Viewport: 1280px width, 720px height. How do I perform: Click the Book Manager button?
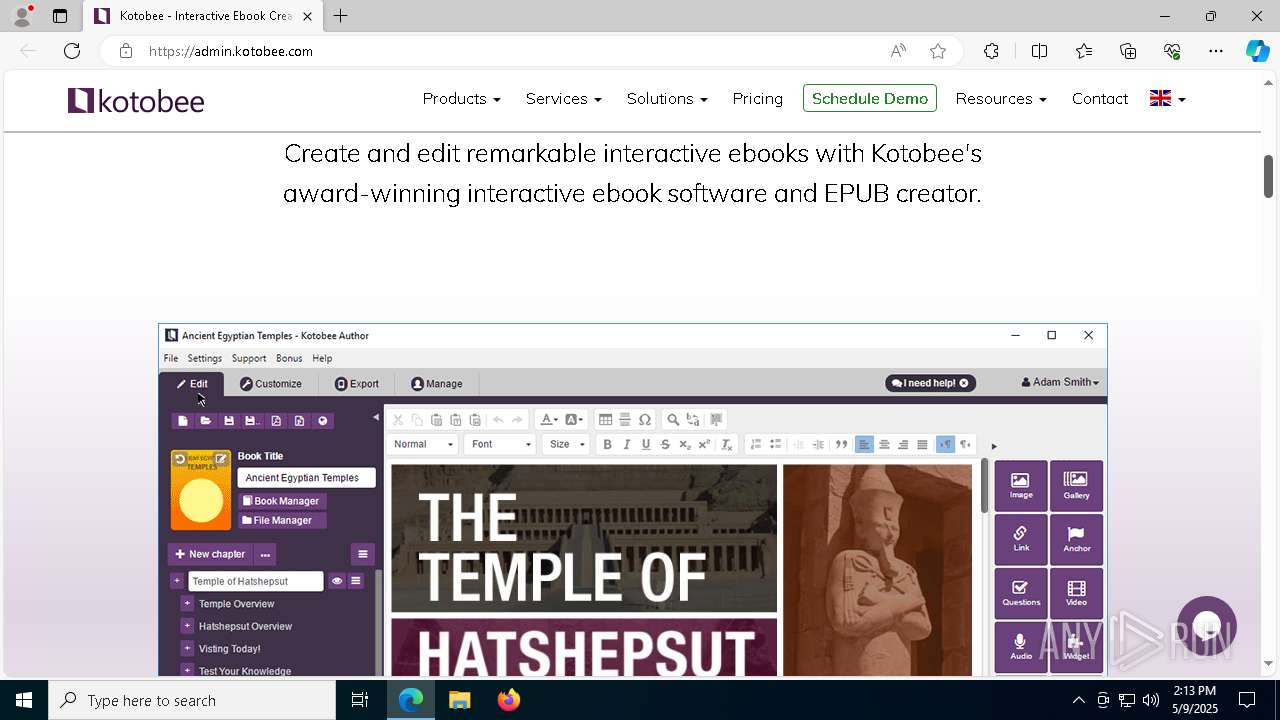point(282,501)
